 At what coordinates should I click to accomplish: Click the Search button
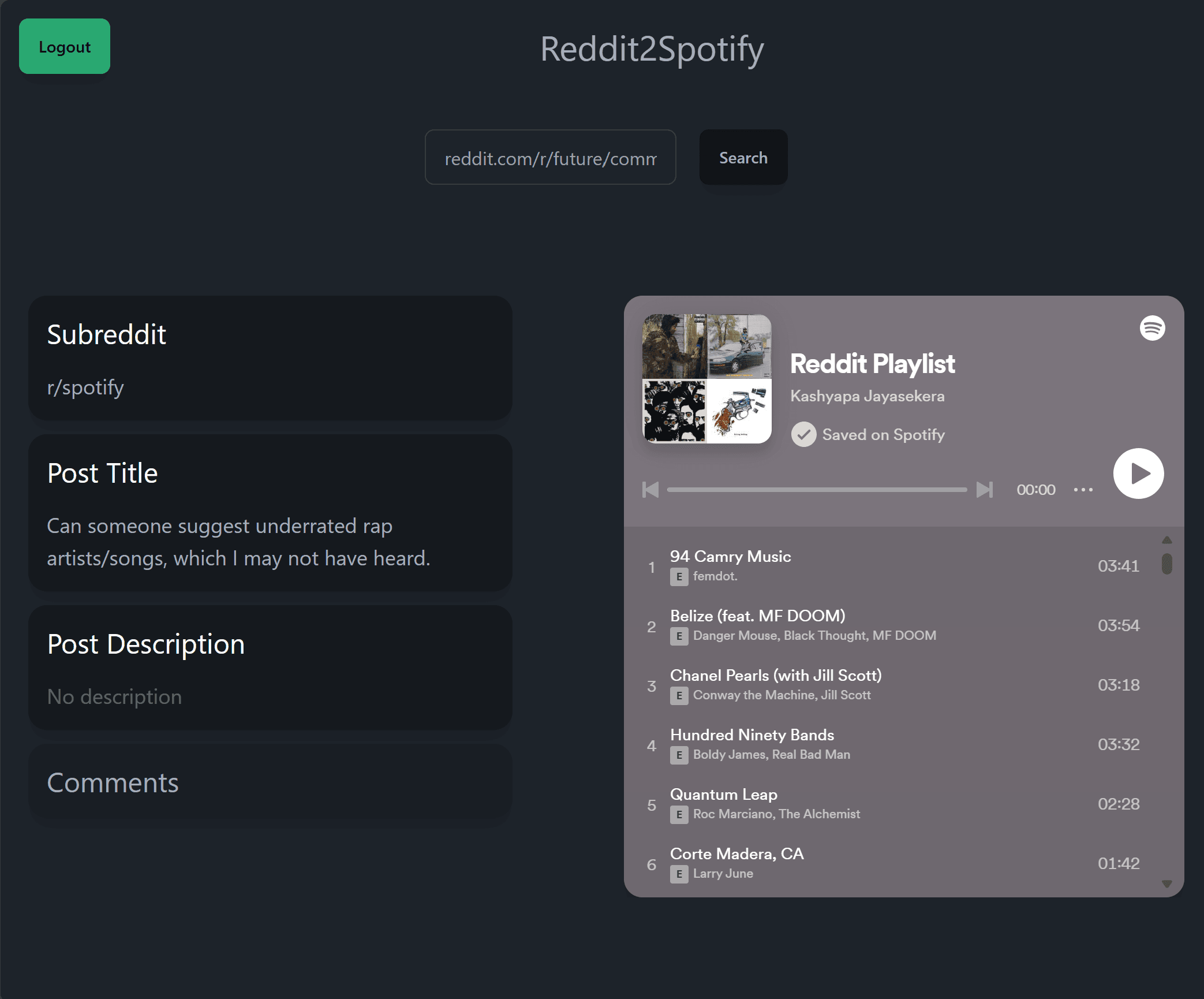coord(743,158)
